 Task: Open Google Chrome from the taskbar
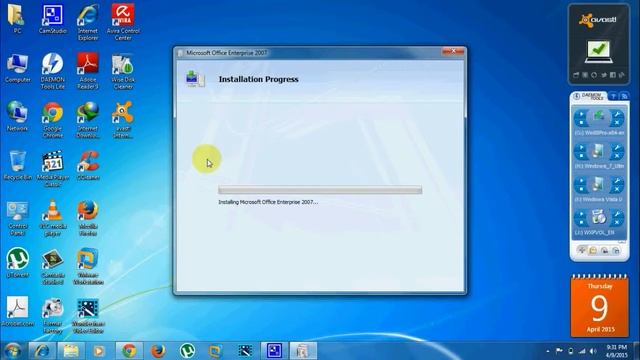click(x=129, y=351)
